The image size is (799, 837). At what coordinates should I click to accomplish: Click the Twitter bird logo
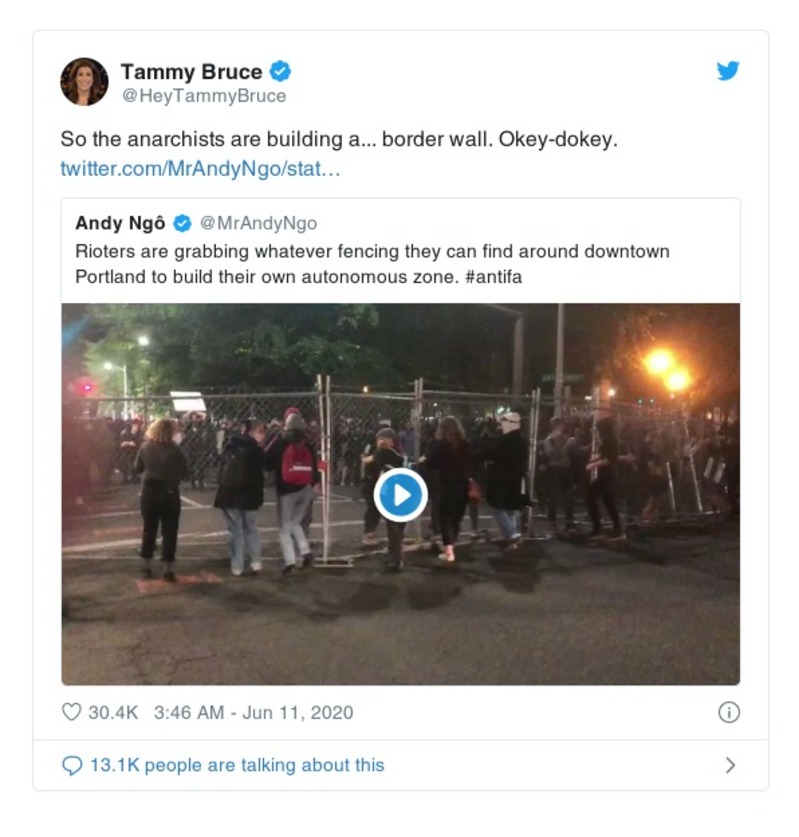click(728, 72)
